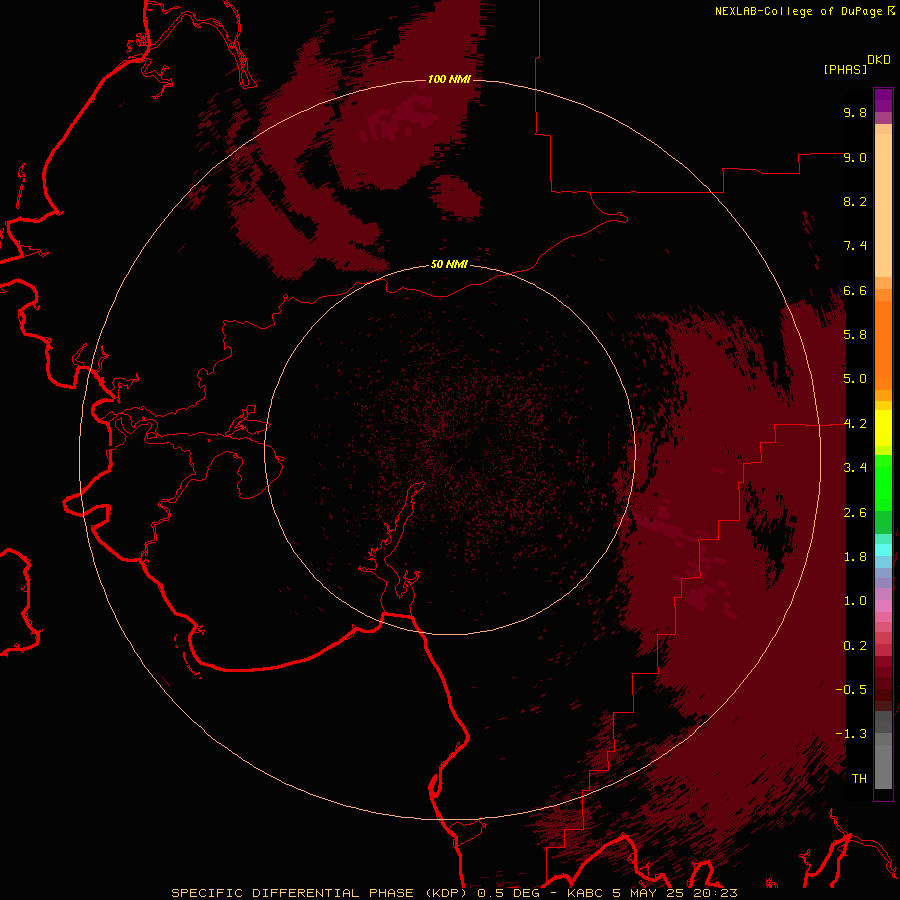
Task: Click the [PHAS] units label
Action: pos(845,69)
